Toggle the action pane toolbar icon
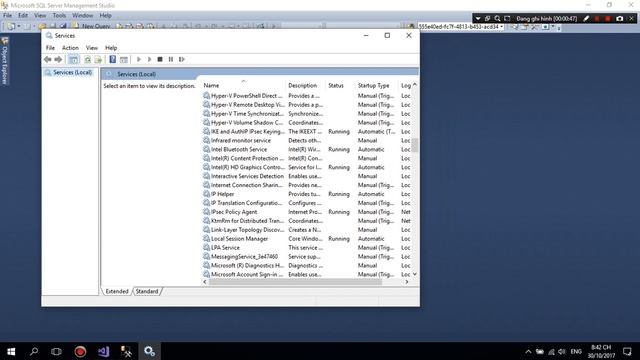Image resolution: width=640 pixels, height=360 pixels. 124,60
